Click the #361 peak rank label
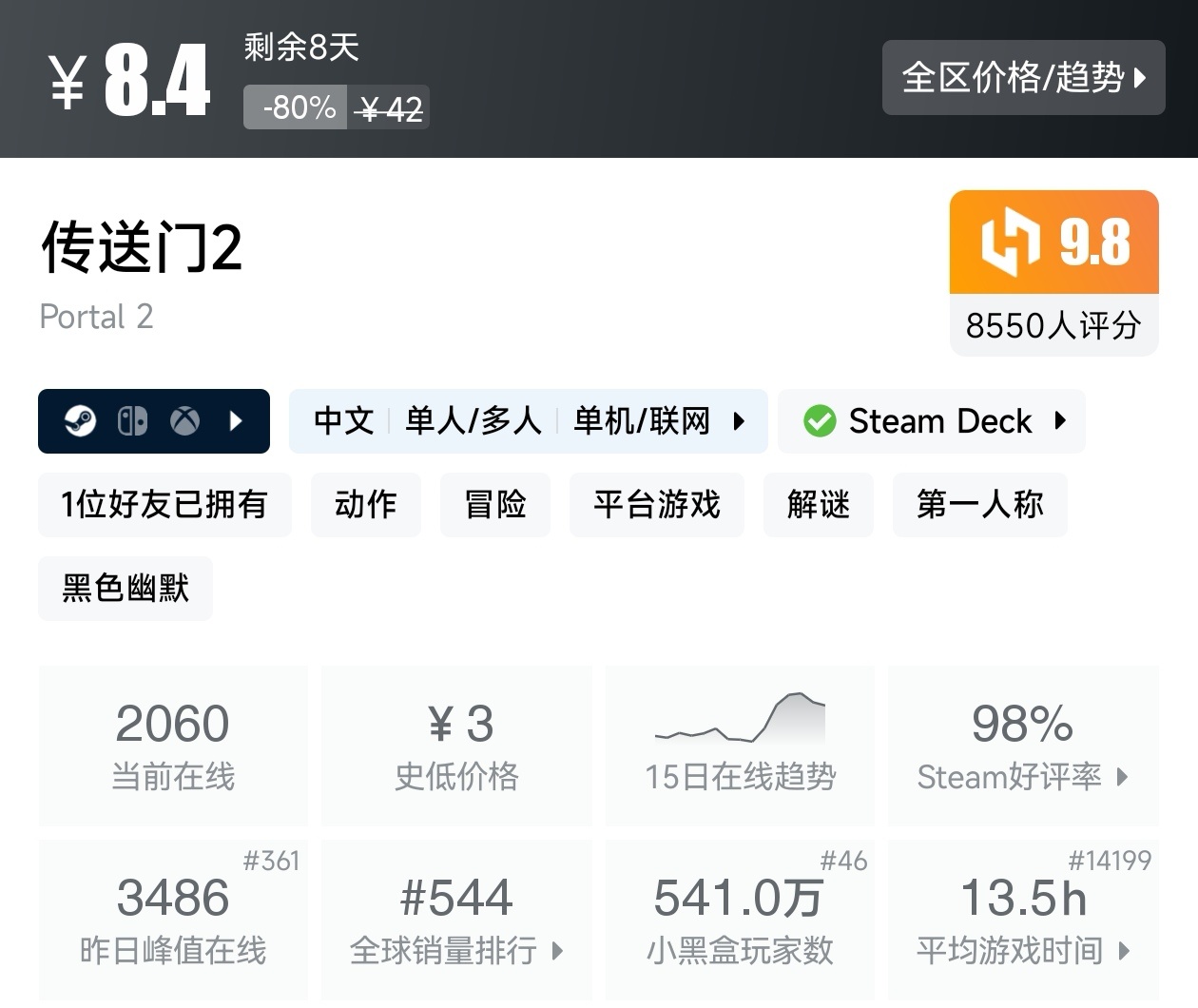The height and width of the screenshot is (1008, 1198). 271,861
